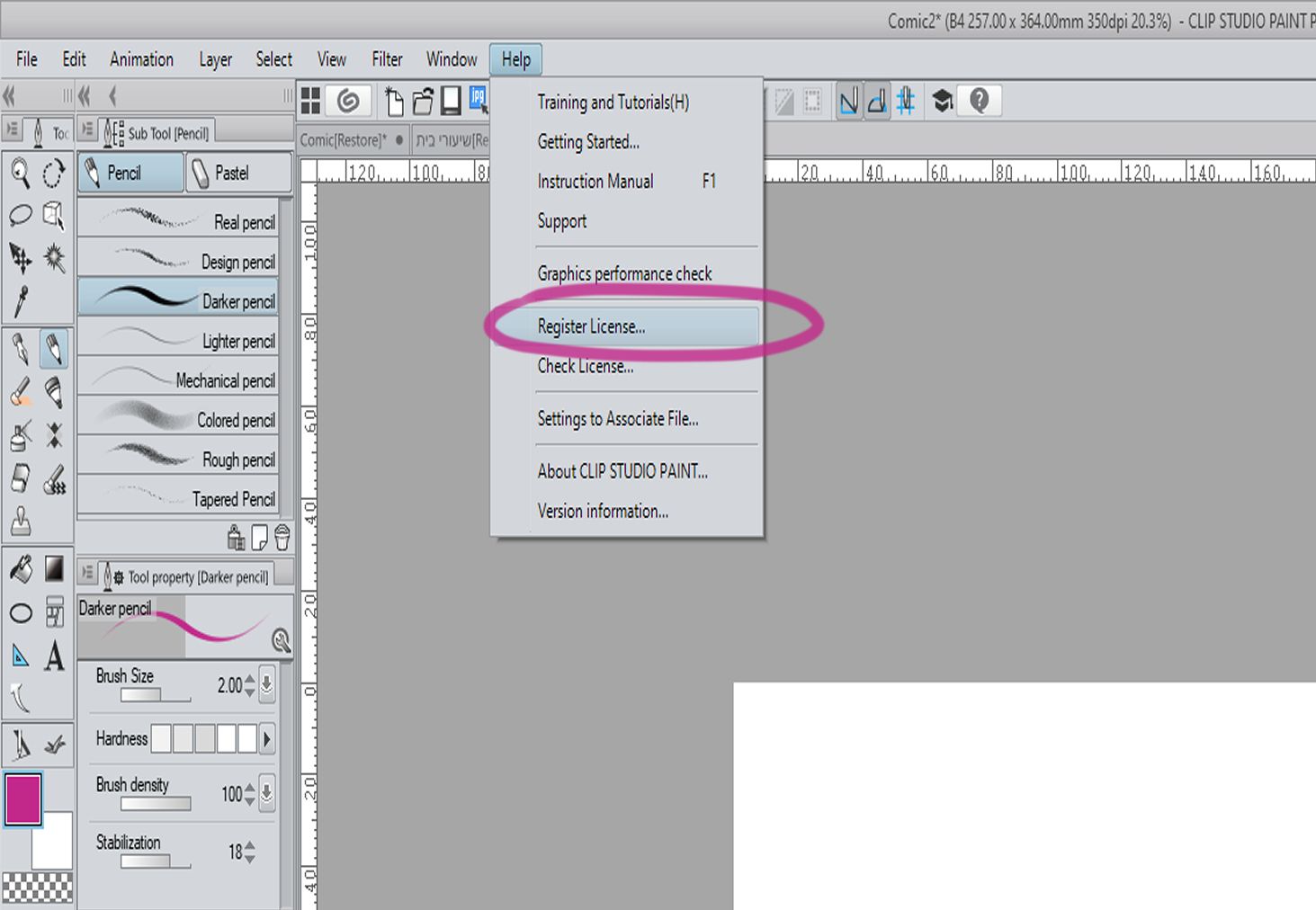Open the graduation cap tutorials icon
The image size is (1316, 910).
[x=942, y=101]
